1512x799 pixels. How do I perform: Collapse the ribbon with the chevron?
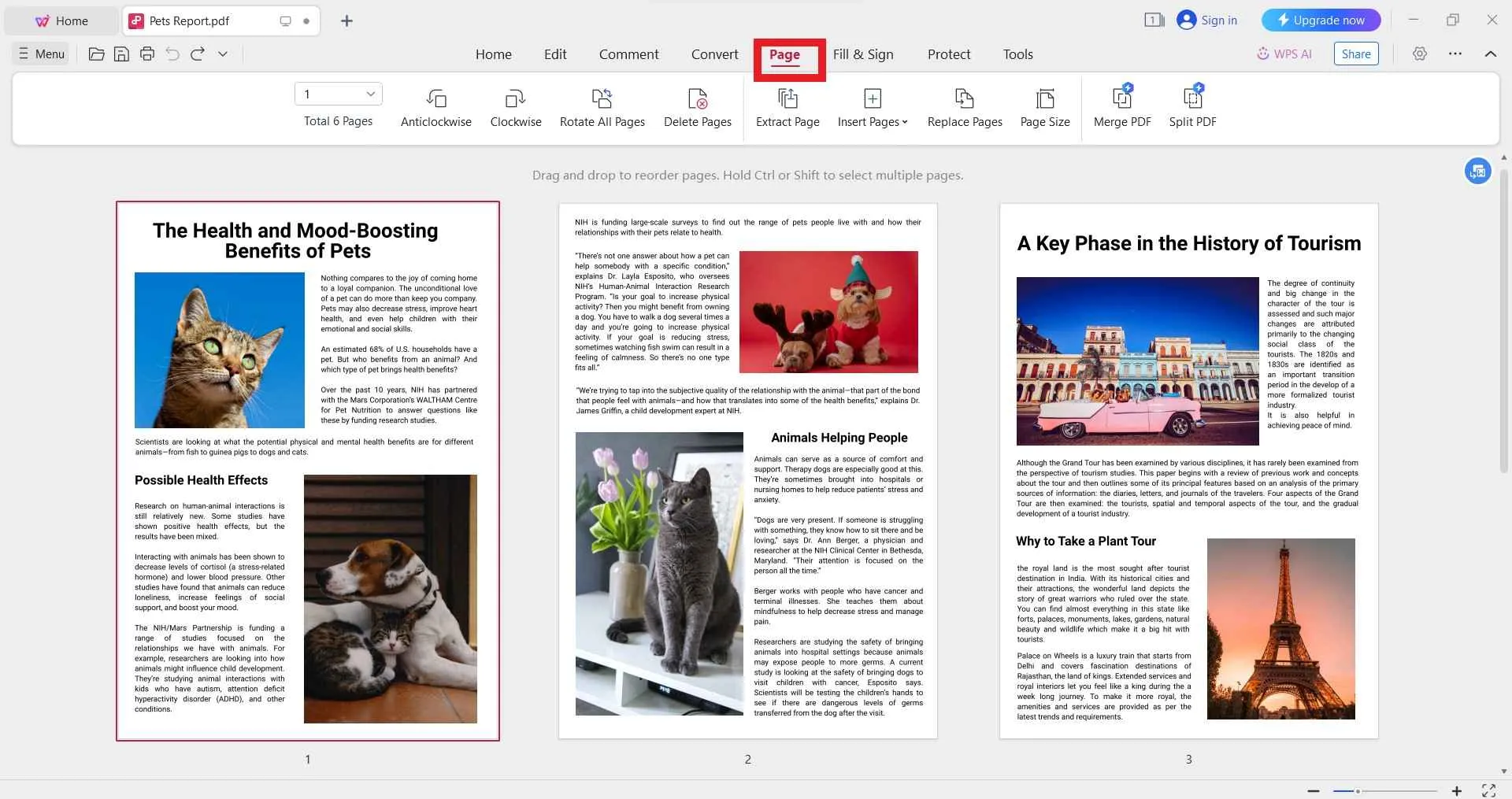pos(1491,54)
